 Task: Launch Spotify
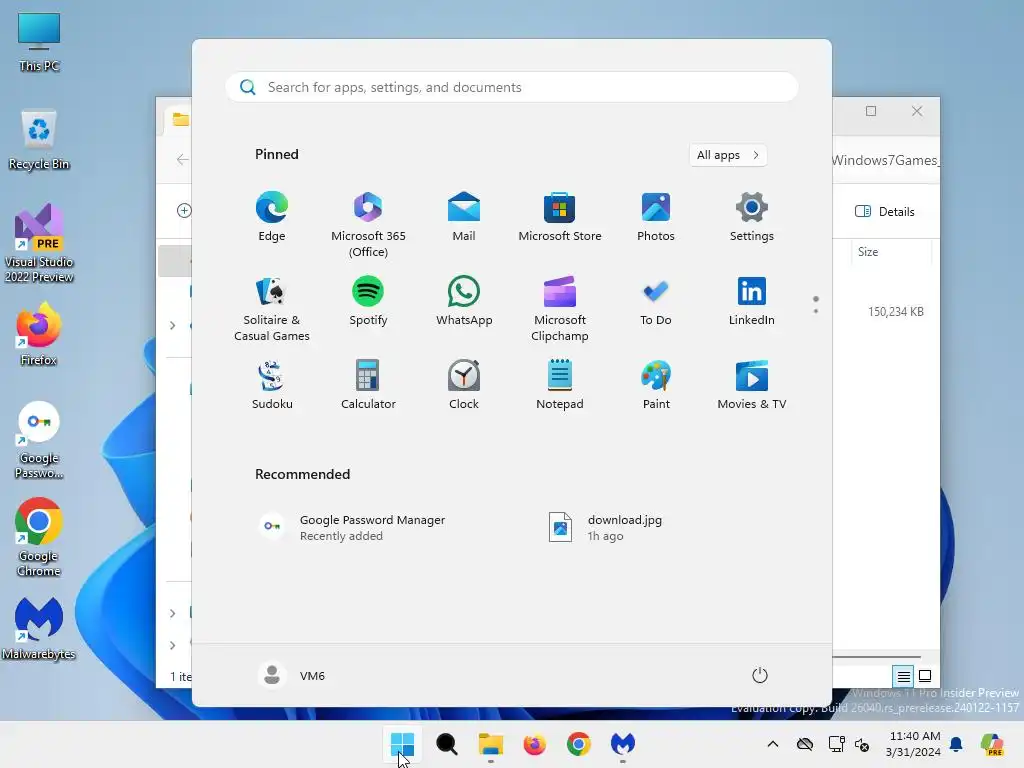click(368, 301)
